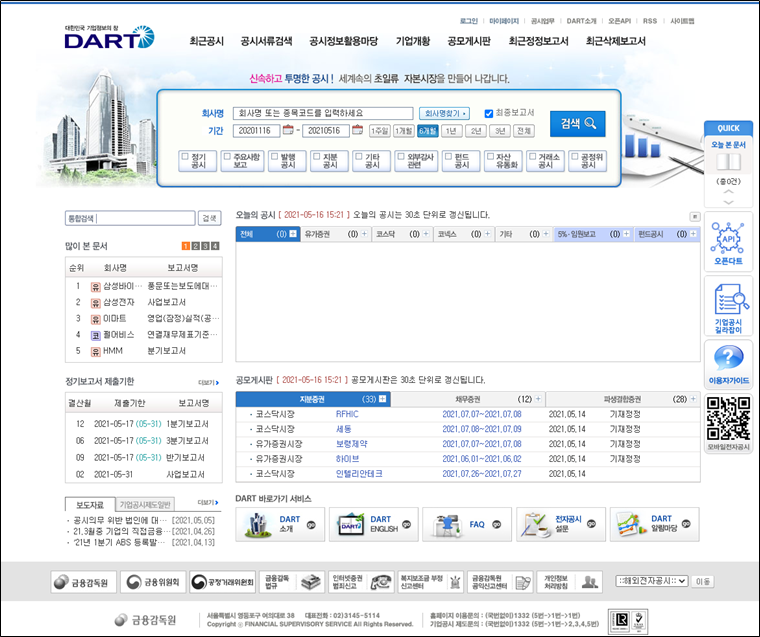Check the 기타 공시 checkbox
Viewport: 760px width, 637px height.
click(x=359, y=157)
